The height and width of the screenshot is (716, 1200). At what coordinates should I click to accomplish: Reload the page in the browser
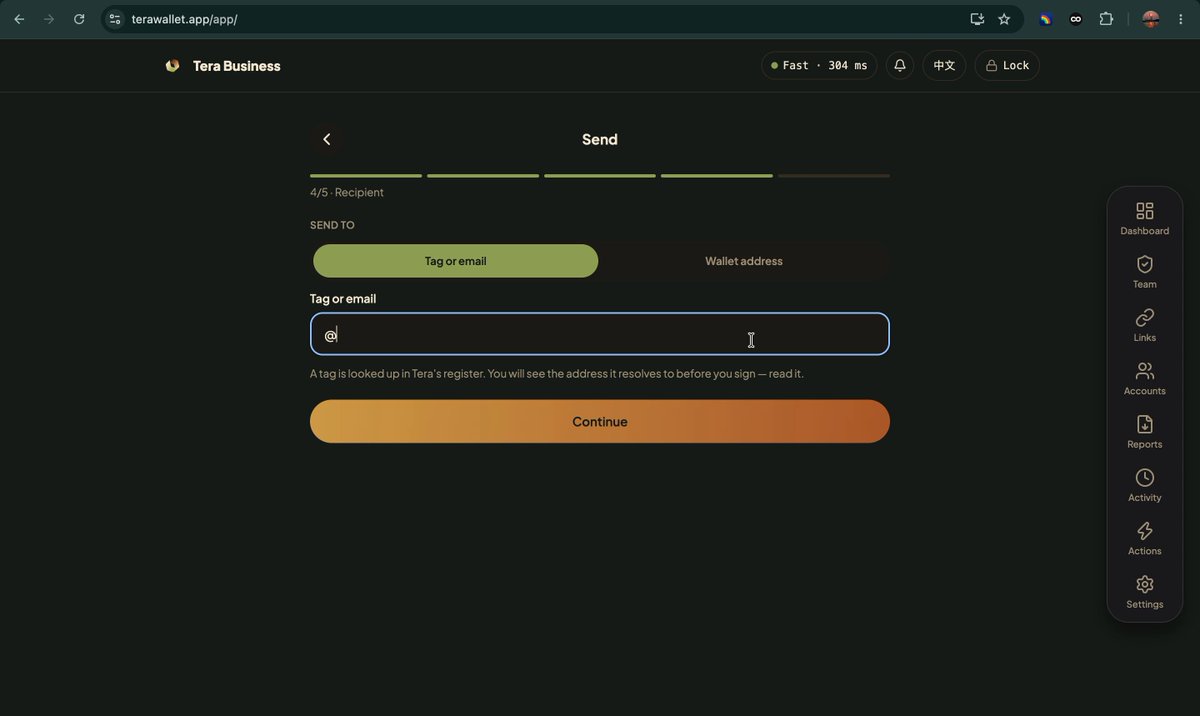(x=79, y=19)
